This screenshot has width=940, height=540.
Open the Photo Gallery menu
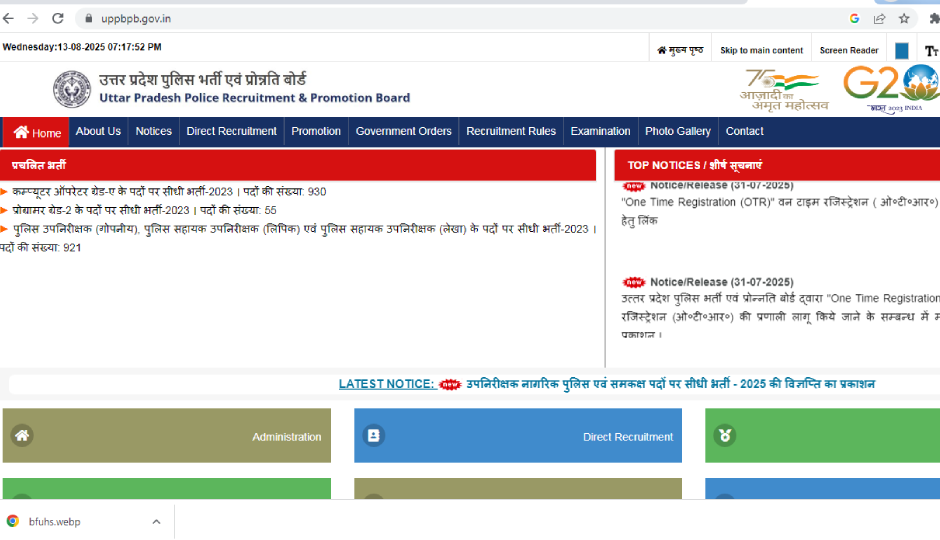pyautogui.click(x=677, y=131)
